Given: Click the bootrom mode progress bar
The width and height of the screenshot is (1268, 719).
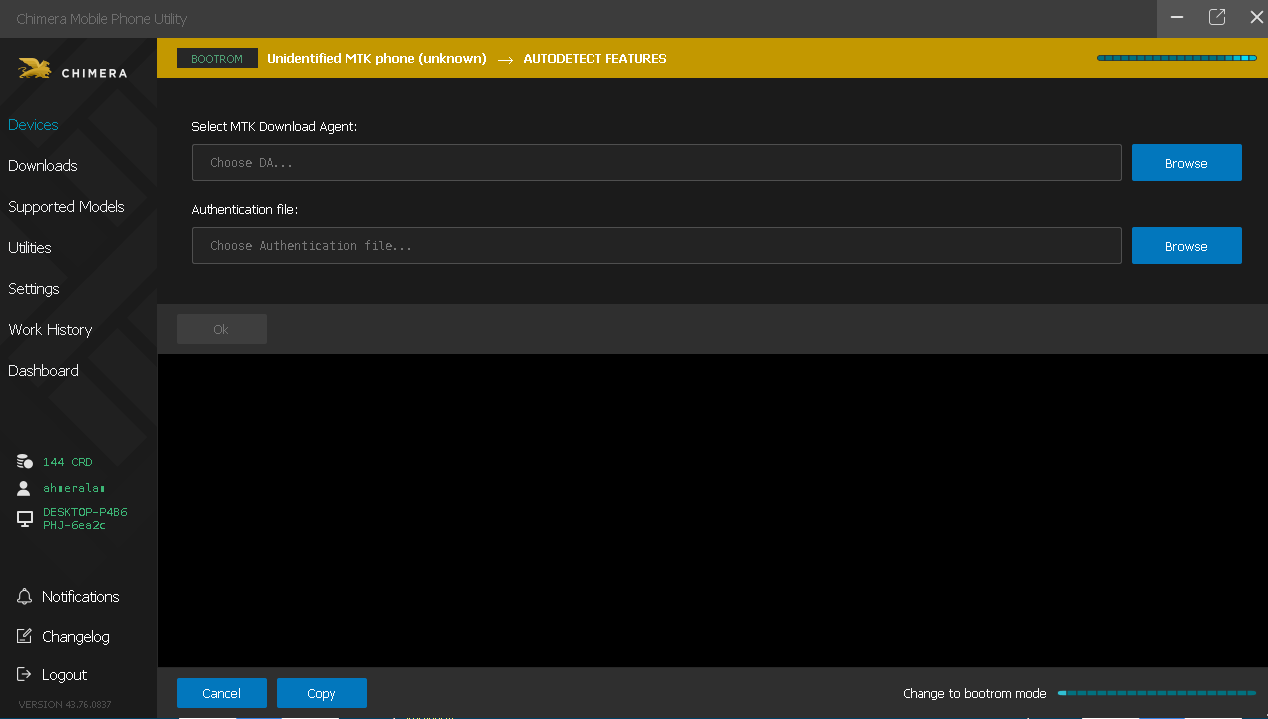Looking at the screenshot, I should [x=1157, y=693].
